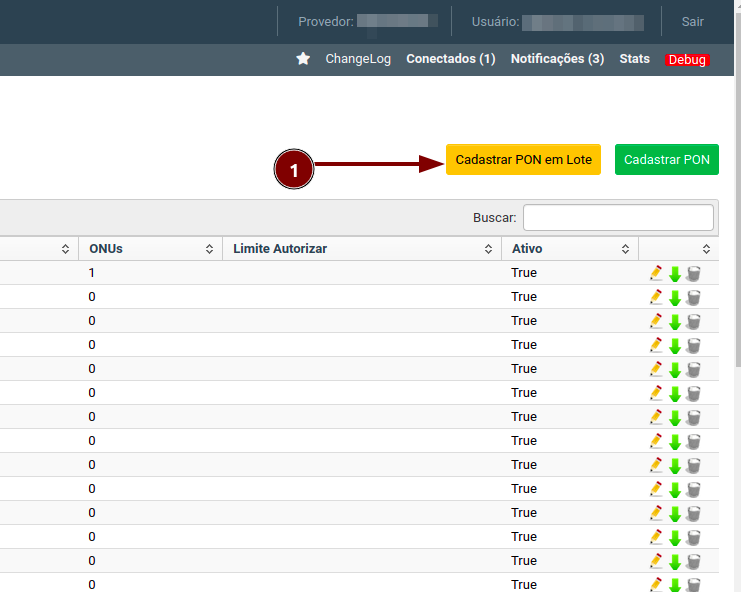Hit the trash icon in the second row
Screen dimensions: 741x592
(x=694, y=297)
